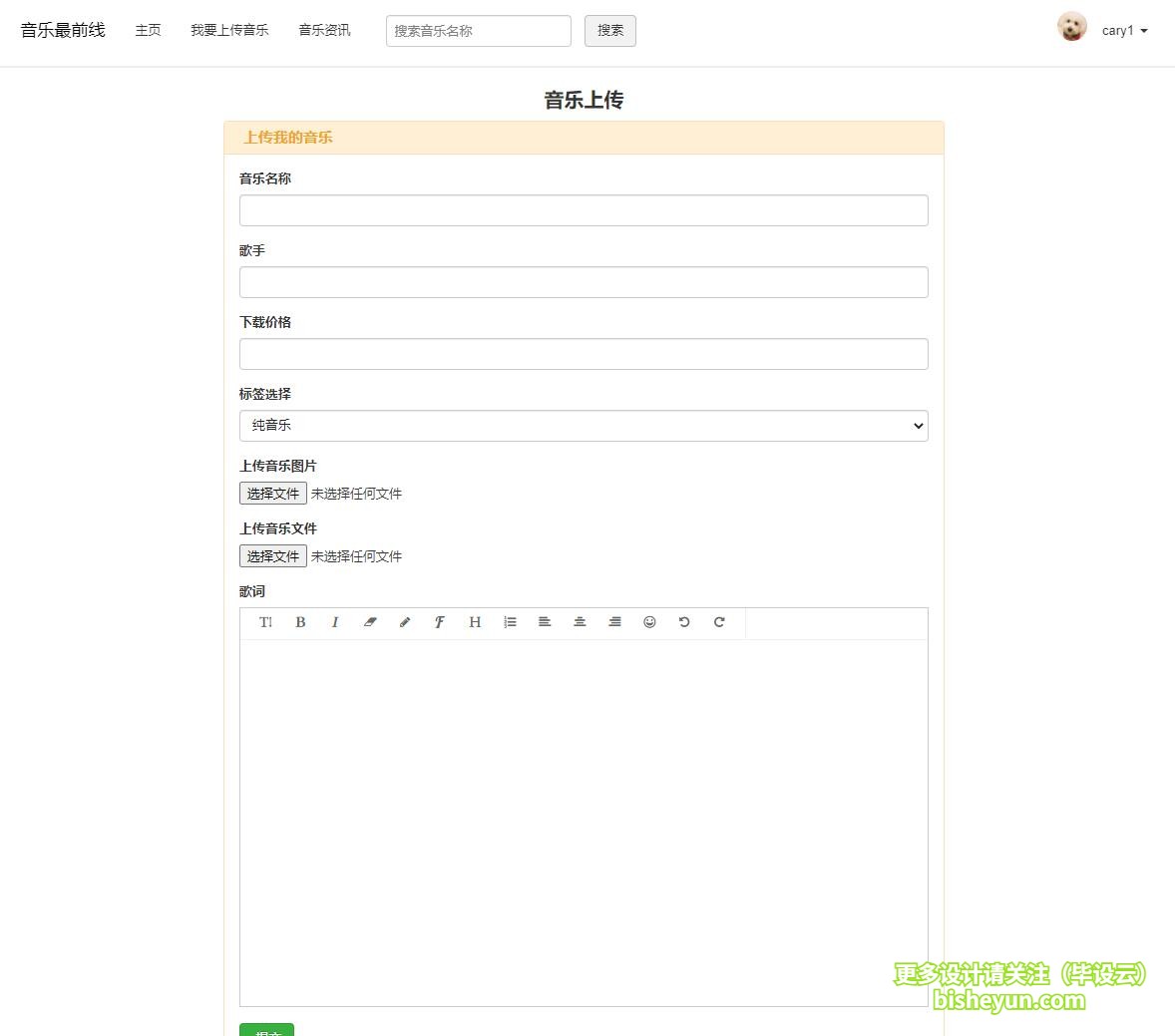This screenshot has width=1175, height=1036.
Task: Redo the last lyrics edit
Action: click(719, 622)
